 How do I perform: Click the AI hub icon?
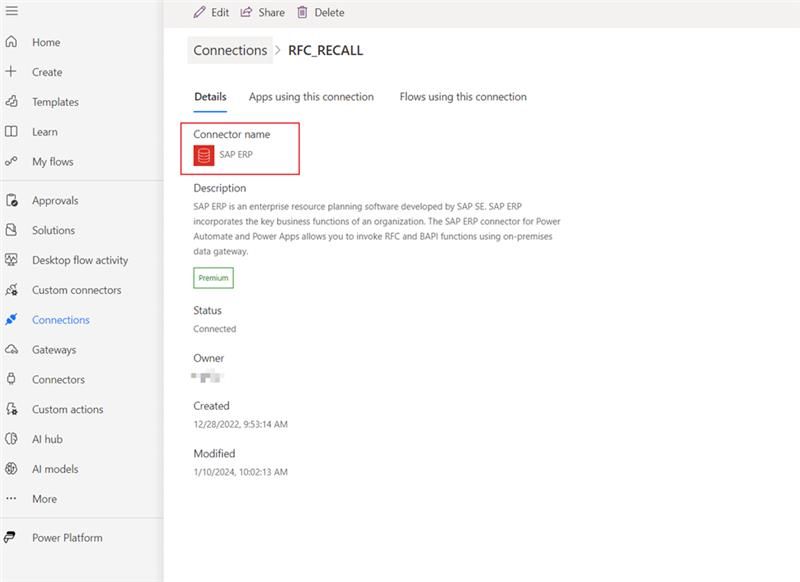point(11,439)
